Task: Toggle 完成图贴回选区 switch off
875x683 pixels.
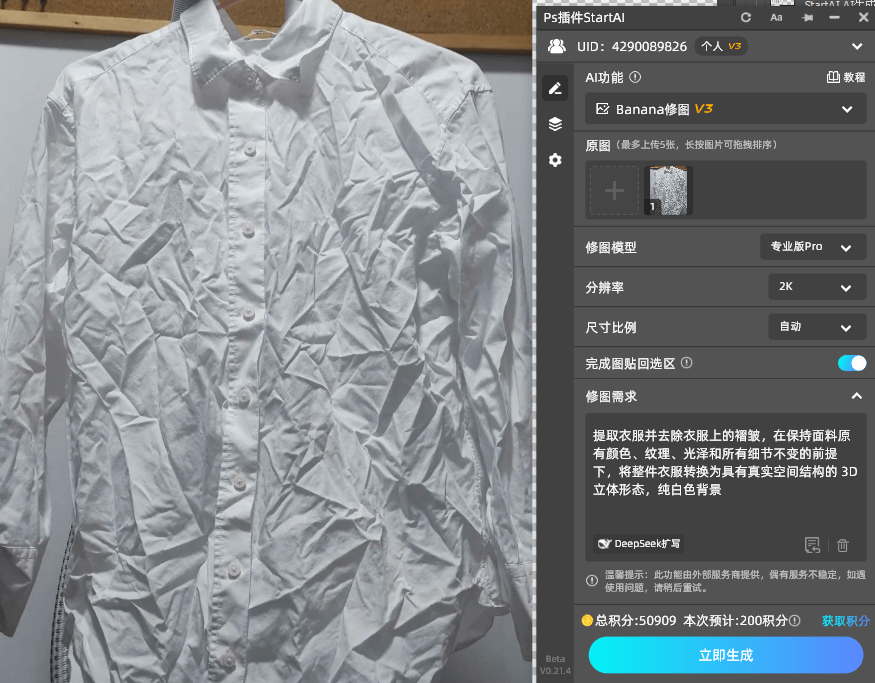Action: 851,363
